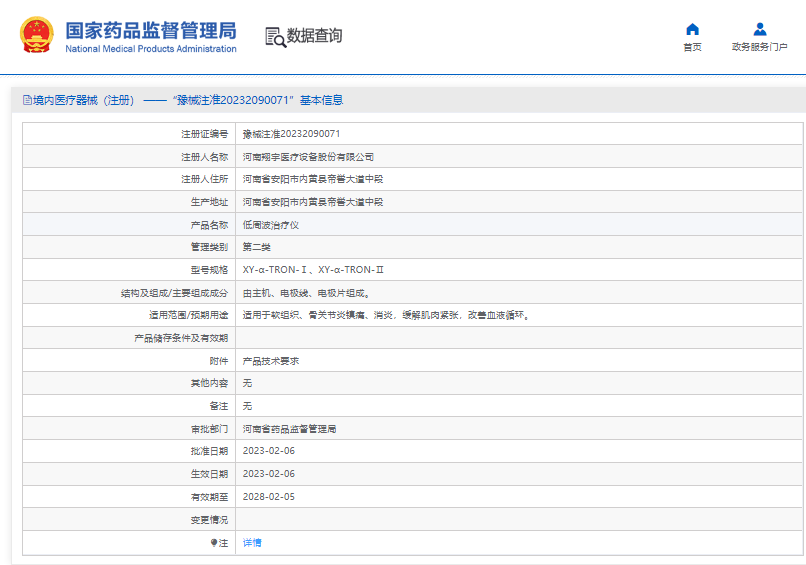Click composition text 由主机、电极线、电极片组成
The image size is (806, 565).
point(306,293)
